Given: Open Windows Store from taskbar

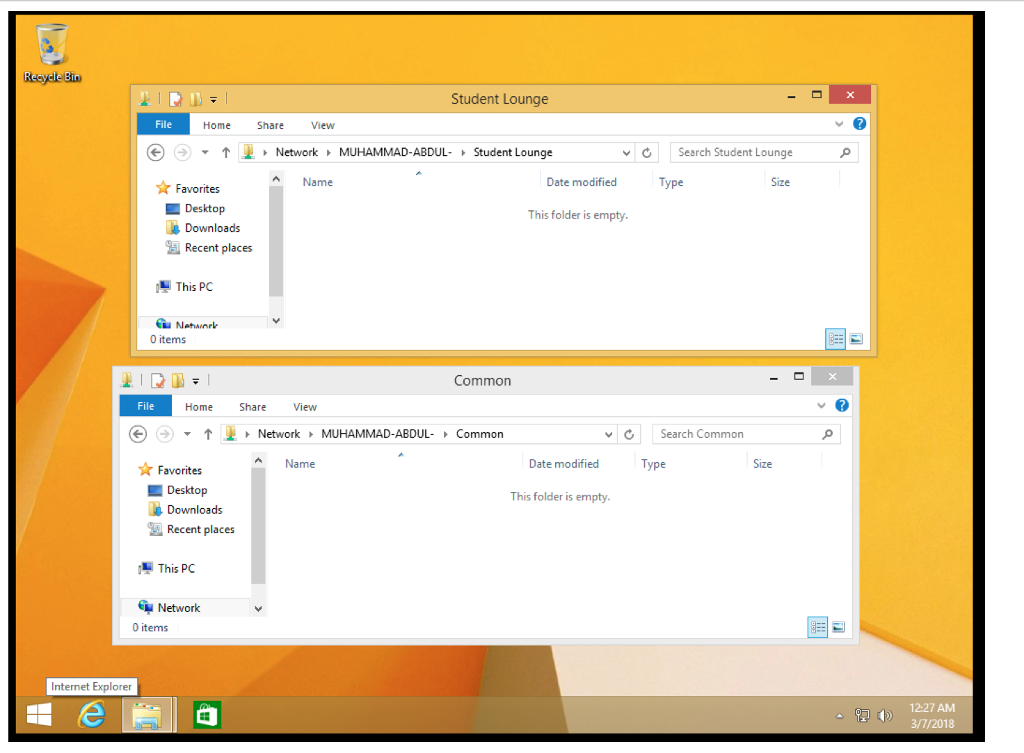Looking at the screenshot, I should point(206,714).
